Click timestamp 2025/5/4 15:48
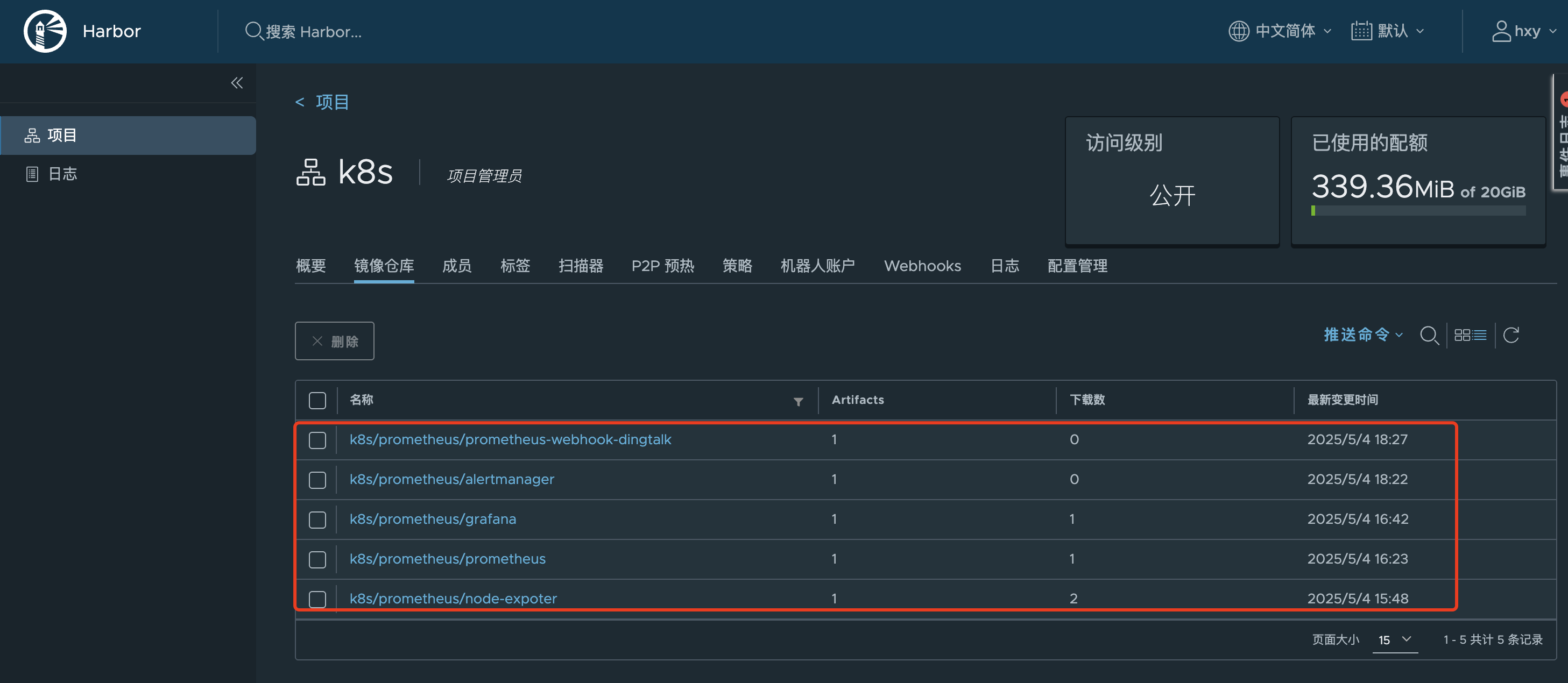Screen dimensions: 1568x683 coord(1358,598)
